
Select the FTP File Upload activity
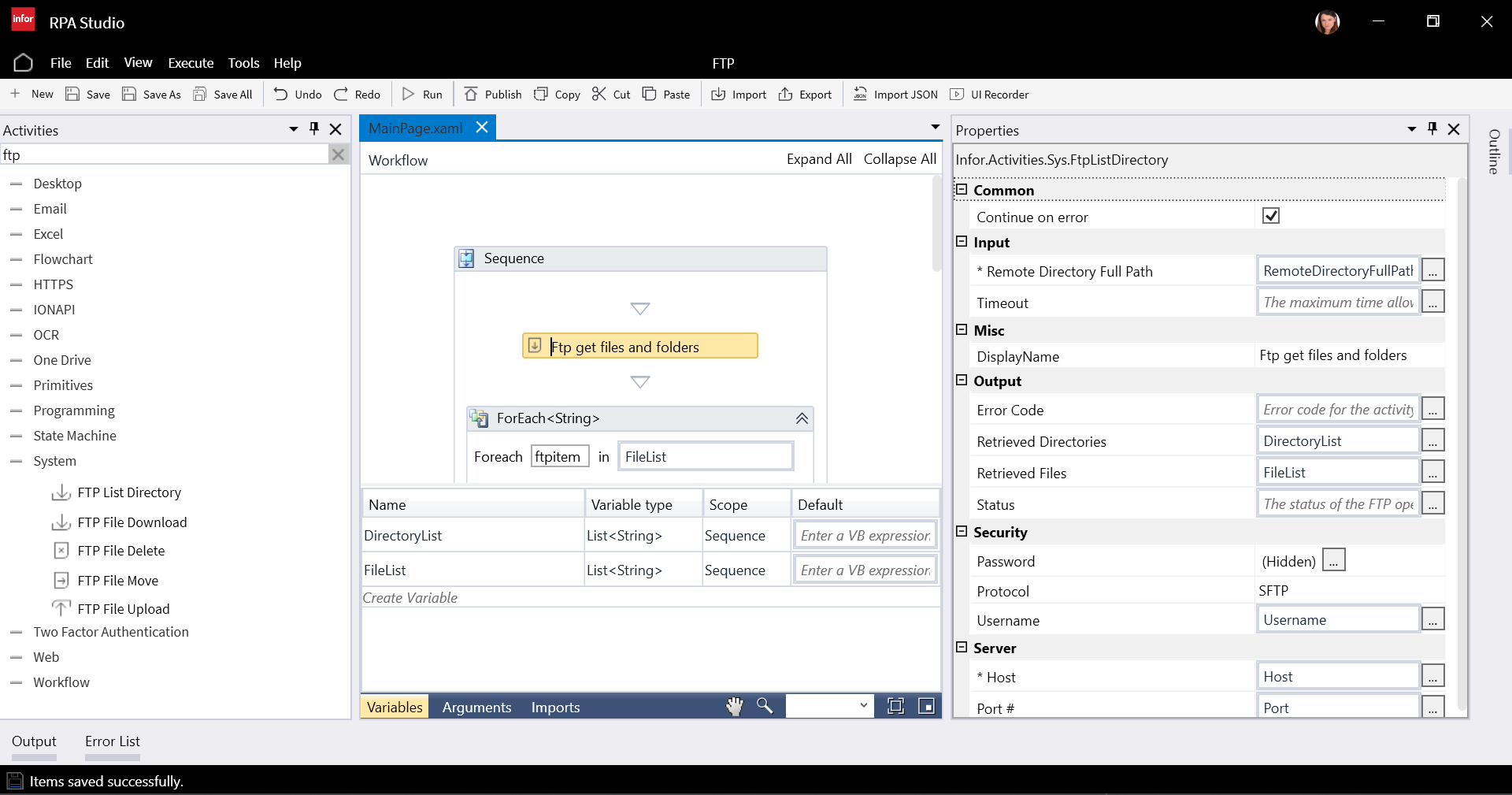(123, 609)
